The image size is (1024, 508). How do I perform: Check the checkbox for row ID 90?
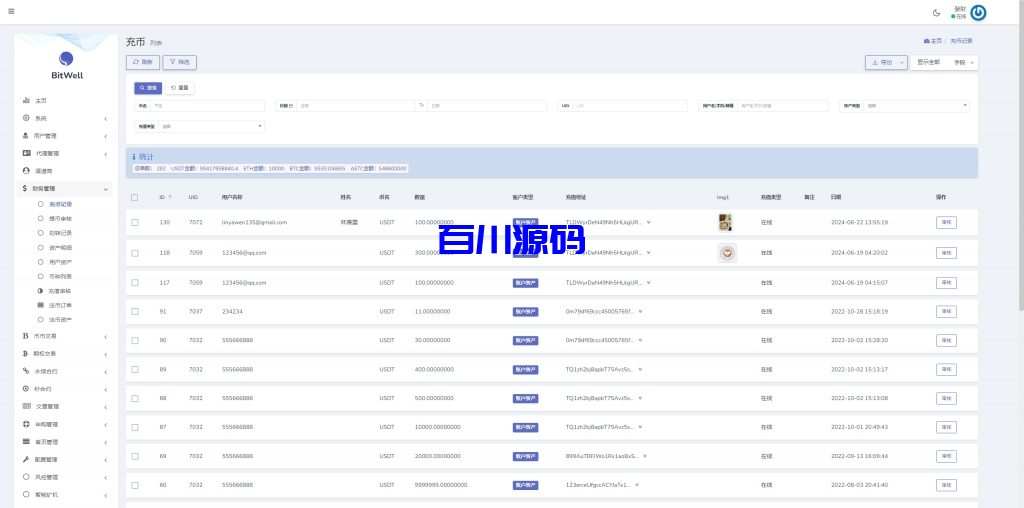pos(135,340)
